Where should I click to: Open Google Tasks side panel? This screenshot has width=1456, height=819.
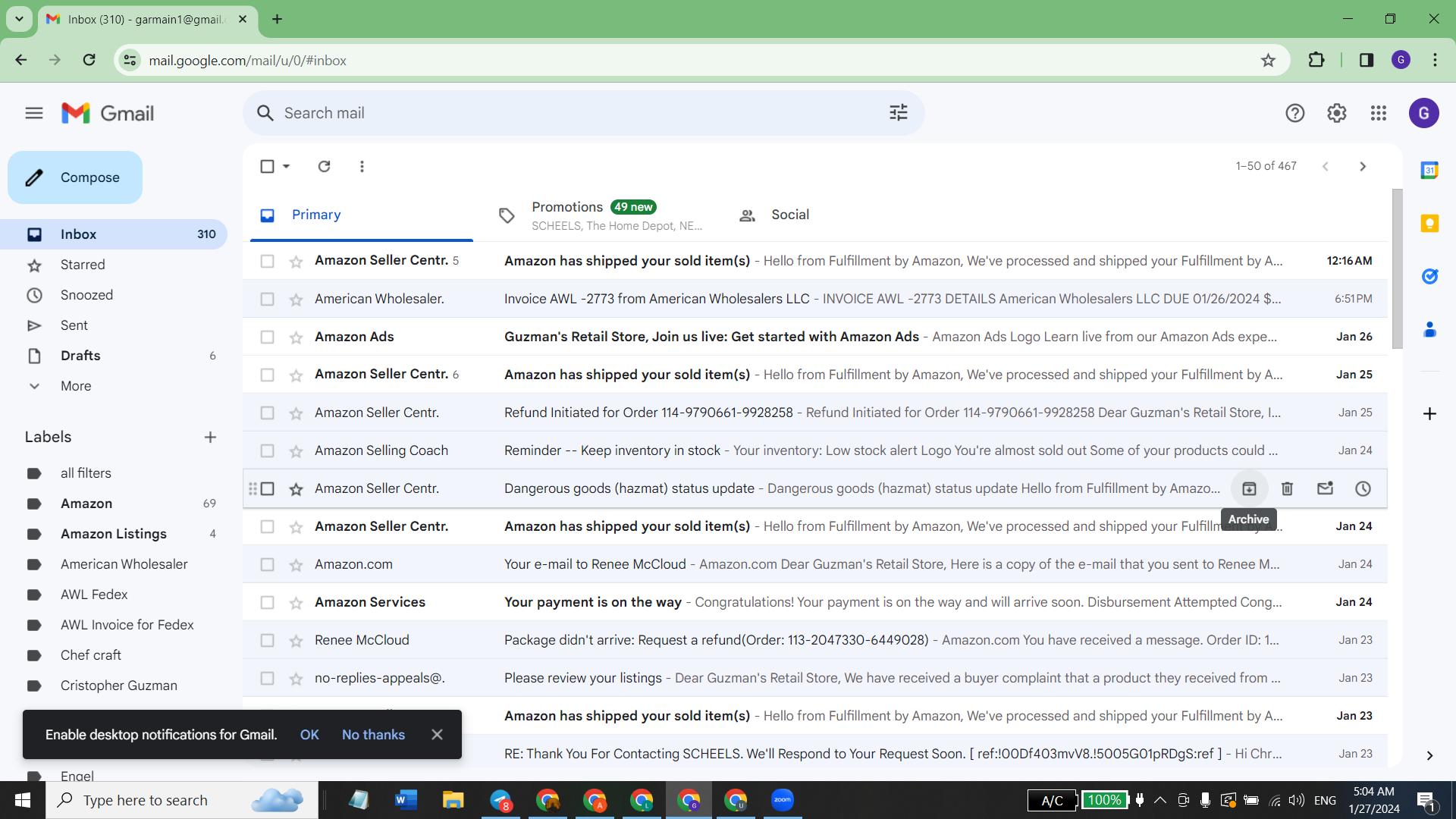click(x=1429, y=276)
